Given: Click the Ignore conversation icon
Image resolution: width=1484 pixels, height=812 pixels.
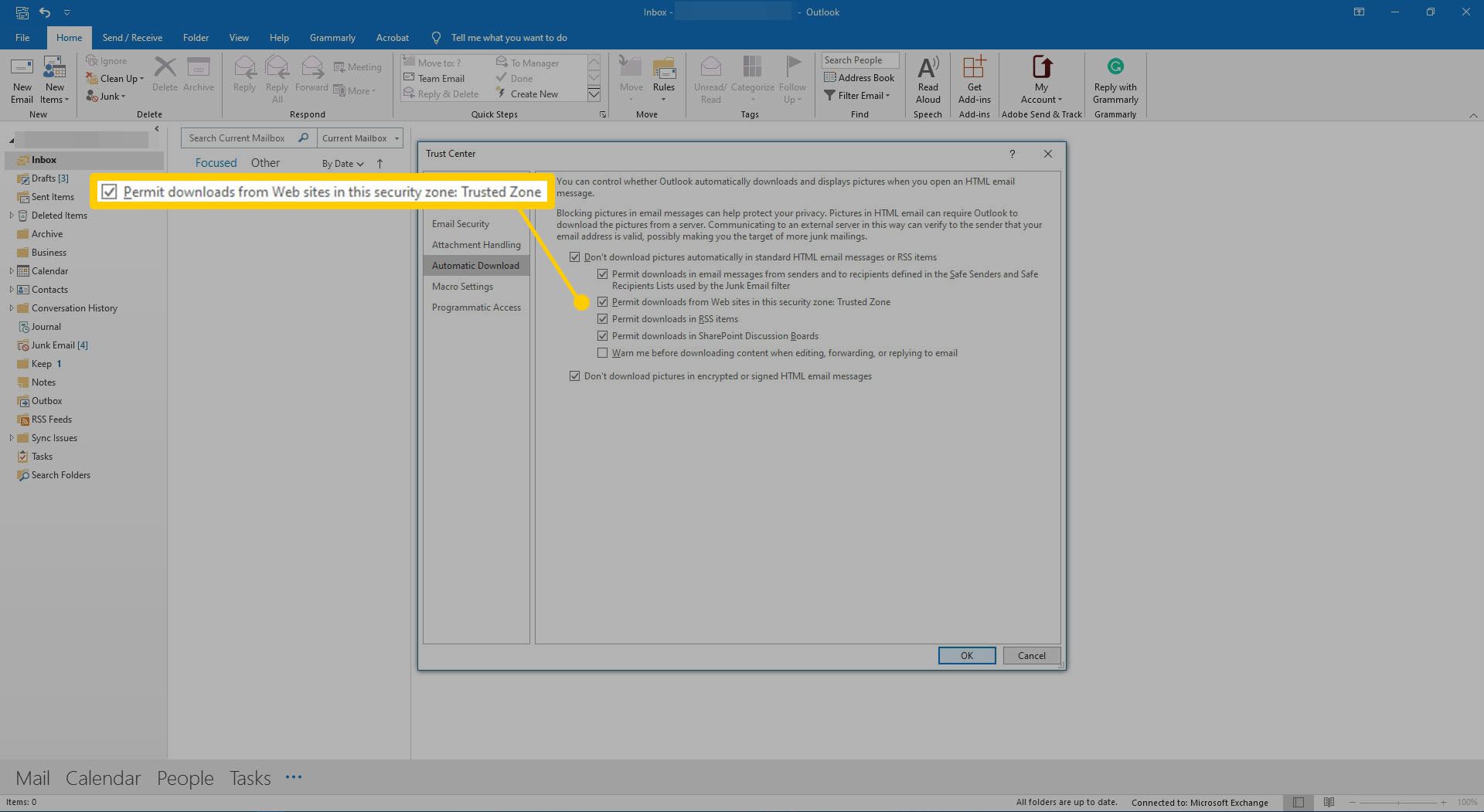Looking at the screenshot, I should coord(92,60).
